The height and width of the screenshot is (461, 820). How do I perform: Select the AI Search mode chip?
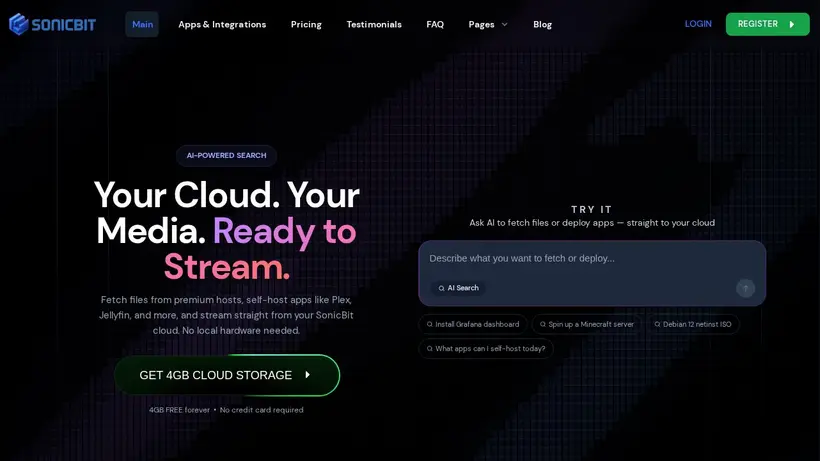(x=458, y=288)
